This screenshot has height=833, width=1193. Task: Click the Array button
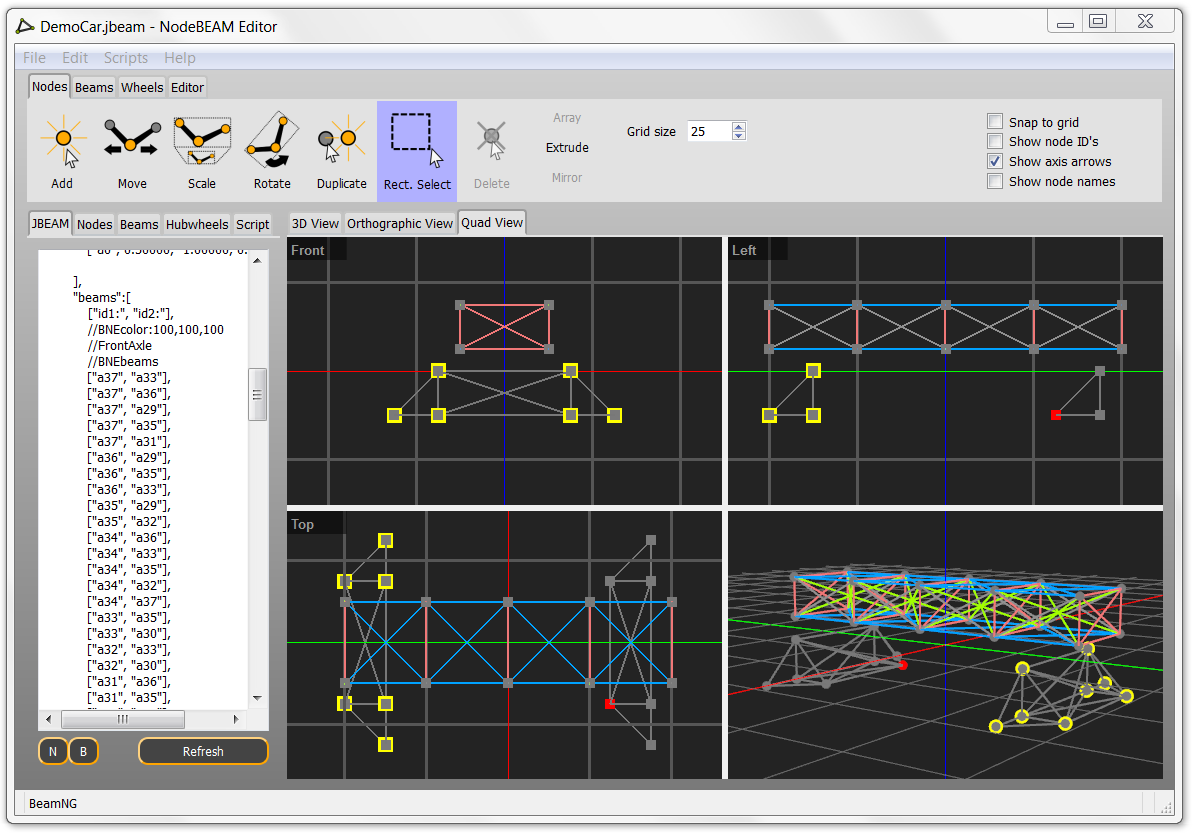point(567,118)
